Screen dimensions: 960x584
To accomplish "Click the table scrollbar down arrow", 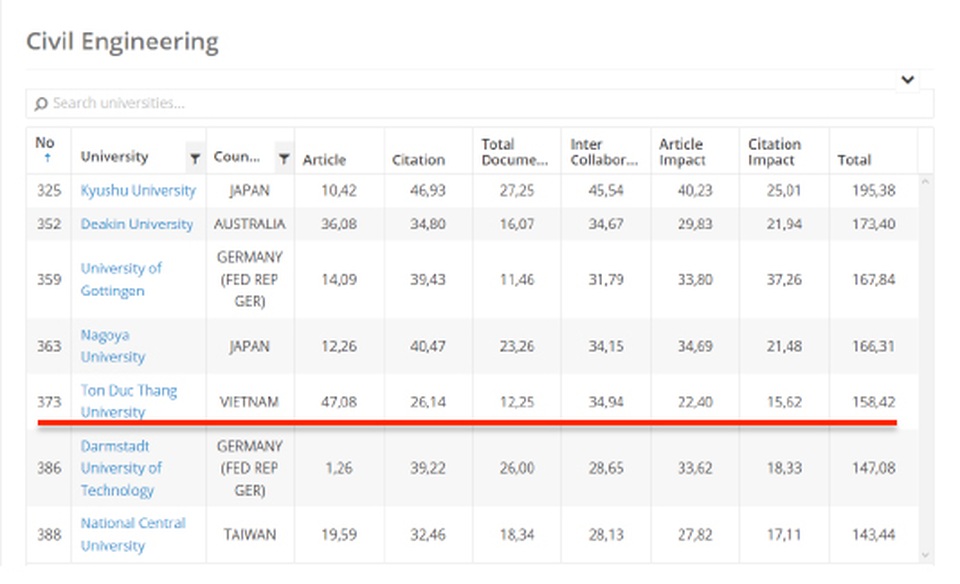I will [925, 555].
